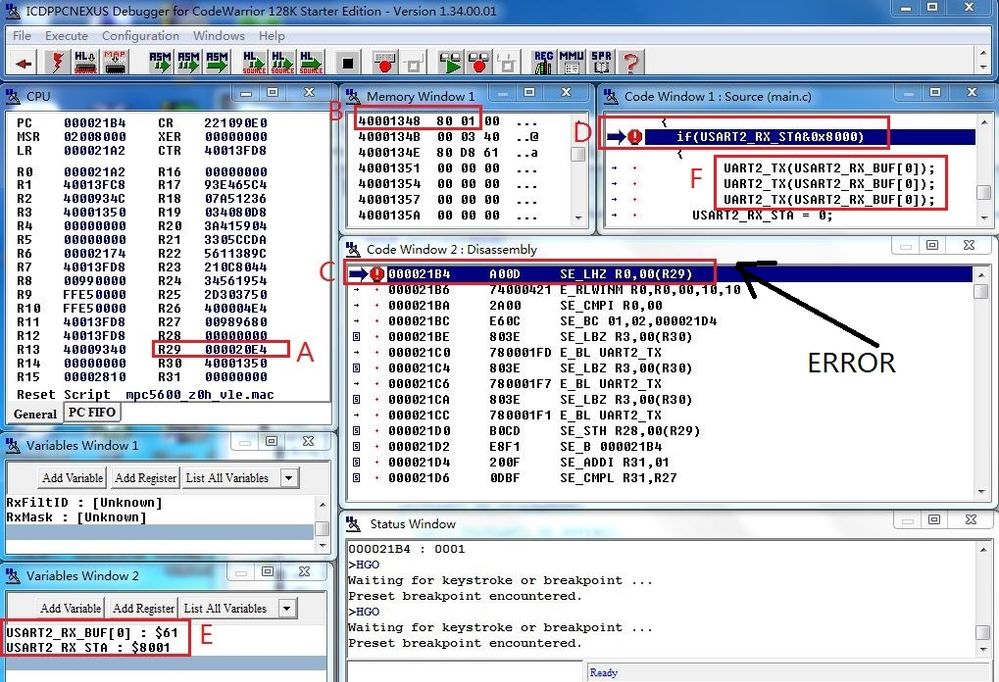Open the File menu
The height and width of the screenshot is (682, 999).
click(x=22, y=36)
